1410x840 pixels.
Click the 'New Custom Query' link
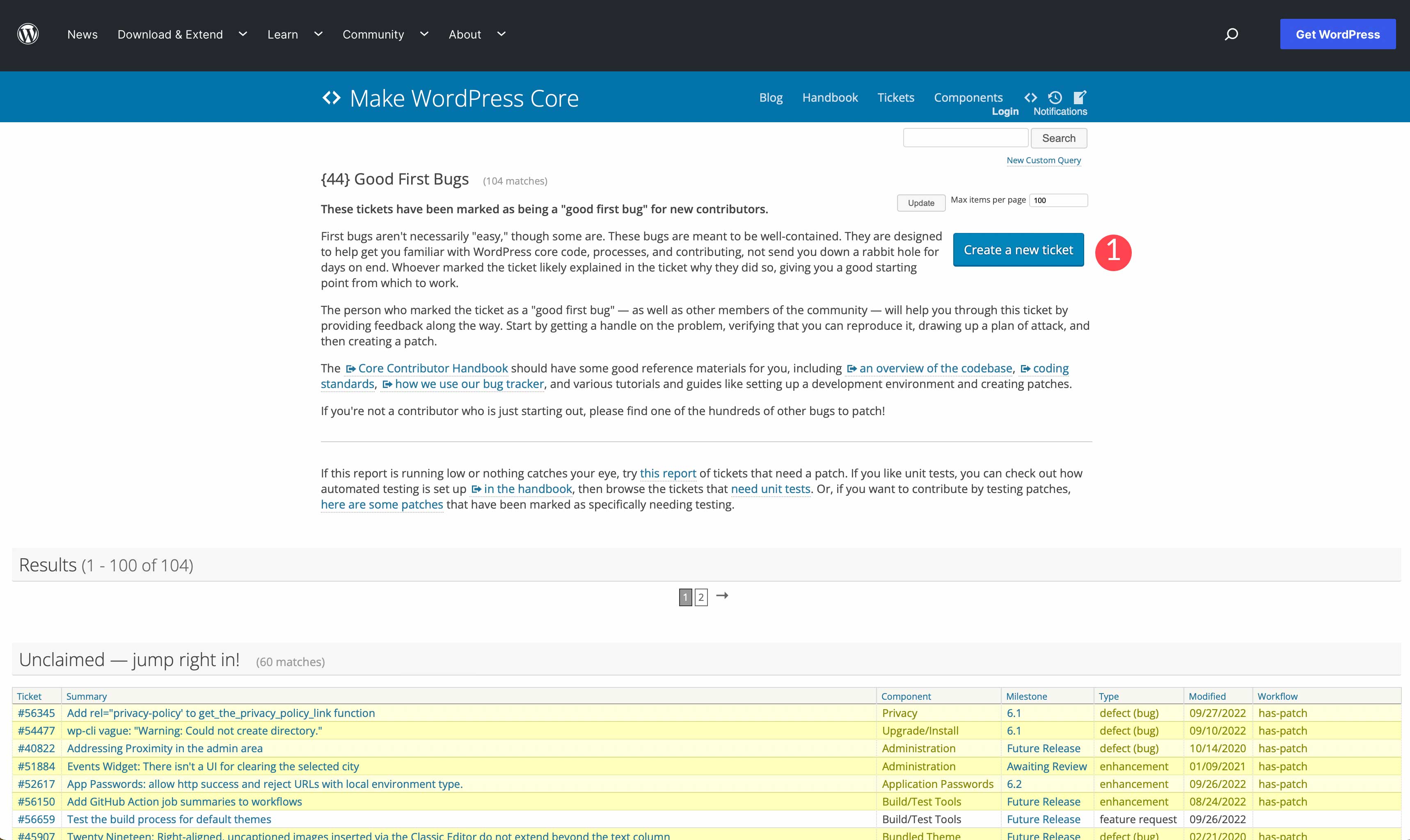[x=1044, y=160]
